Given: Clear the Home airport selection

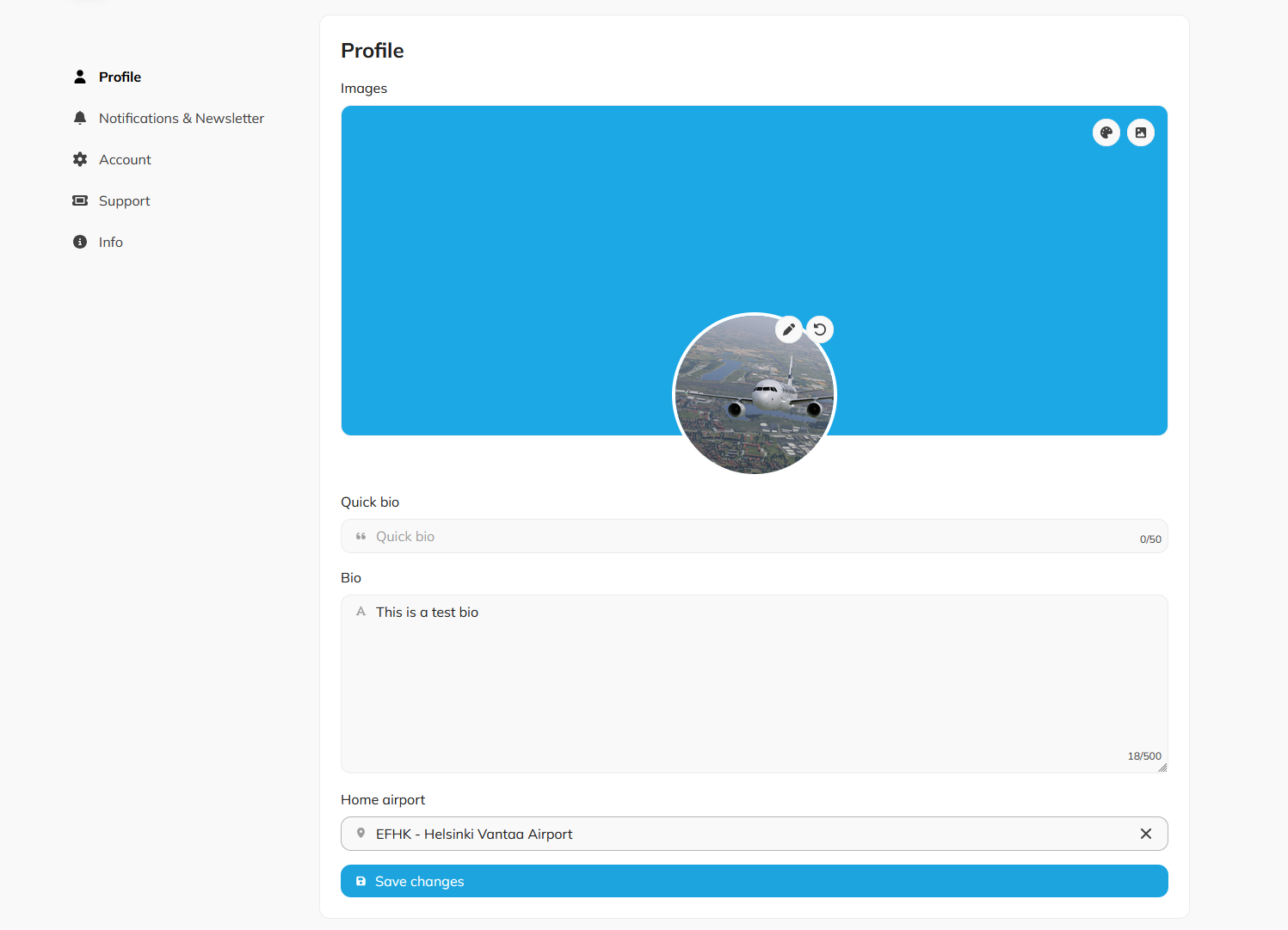Looking at the screenshot, I should pyautogui.click(x=1145, y=833).
